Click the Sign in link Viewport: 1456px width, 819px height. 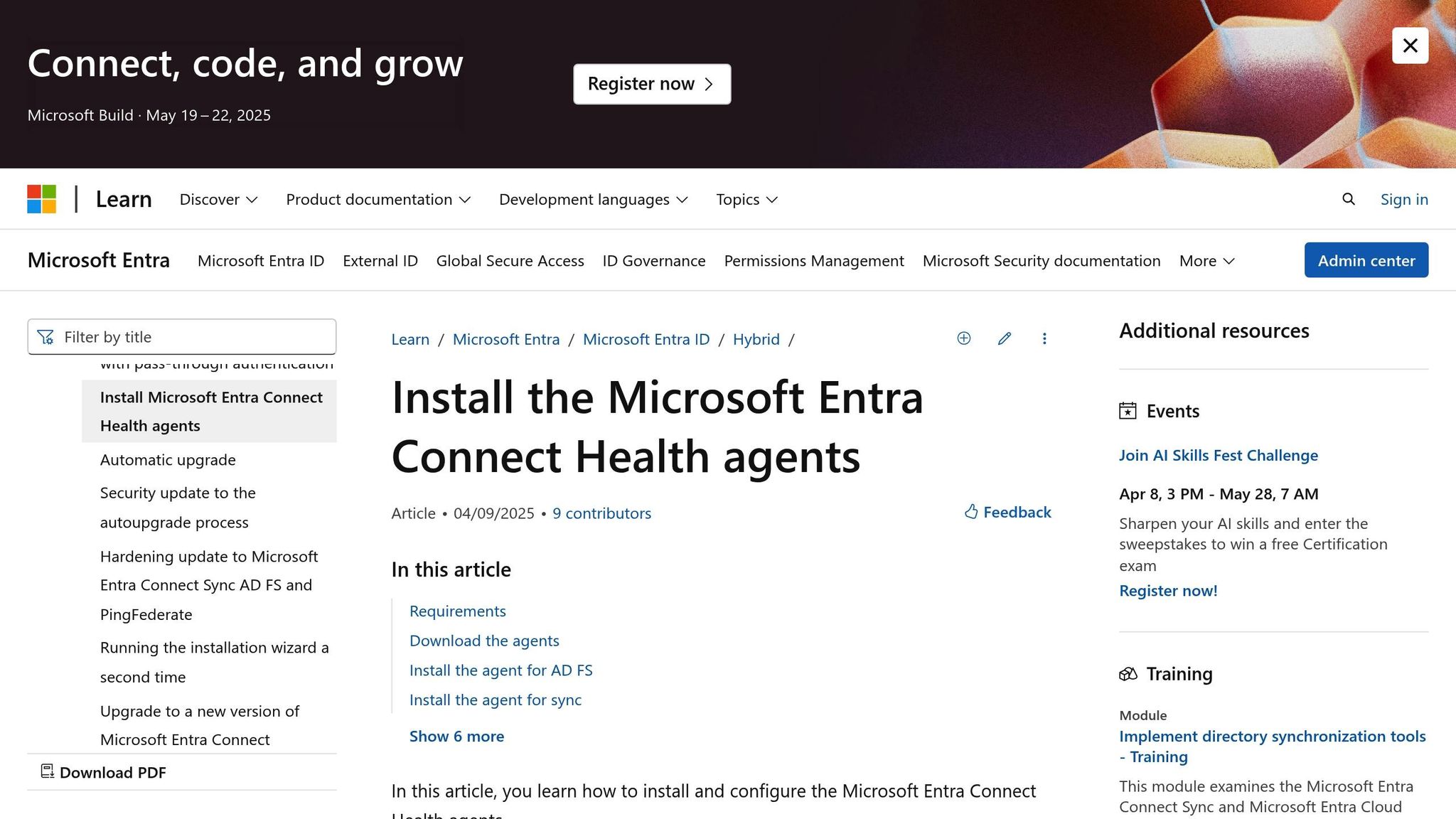point(1404,199)
